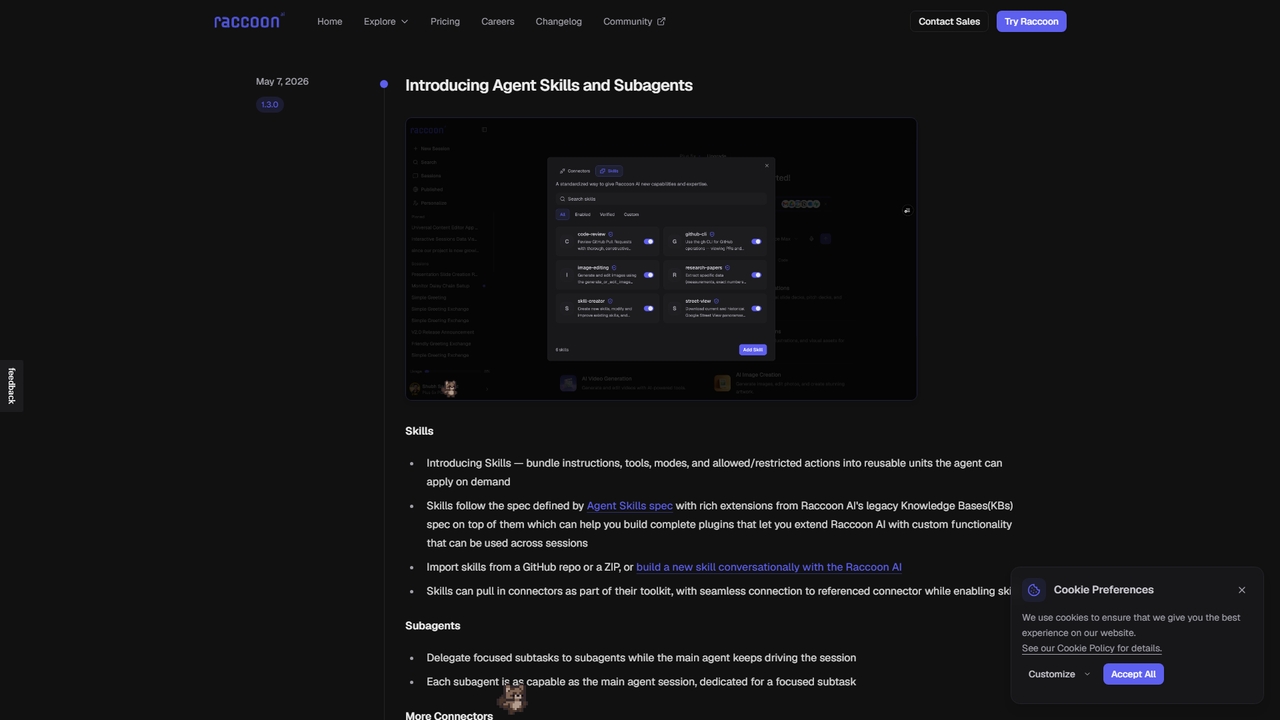The height and width of the screenshot is (720, 1280).
Task: Disable the image-editing skill switch
Action: pyautogui.click(x=649, y=275)
